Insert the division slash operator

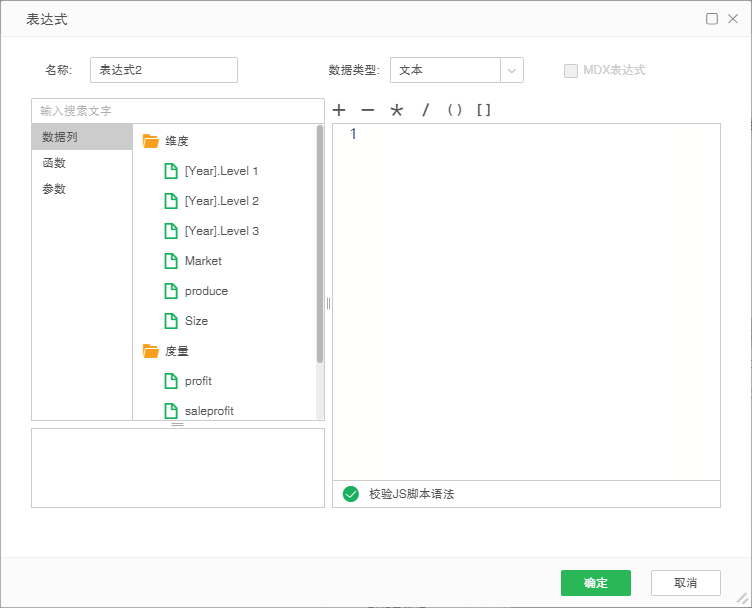[425, 110]
